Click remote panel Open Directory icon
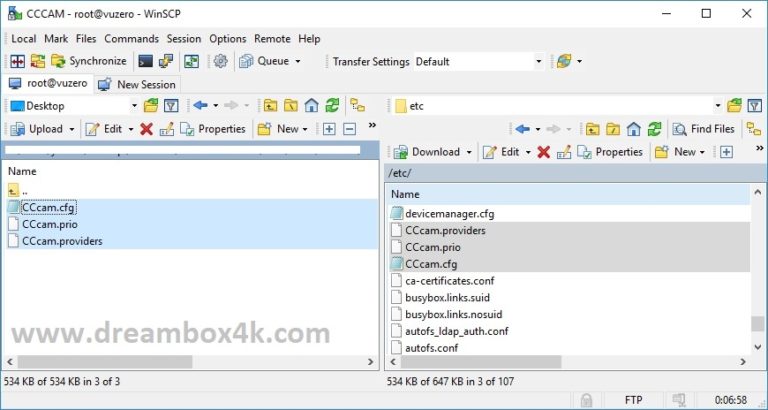Screen dimensions: 768x410 [x=734, y=105]
